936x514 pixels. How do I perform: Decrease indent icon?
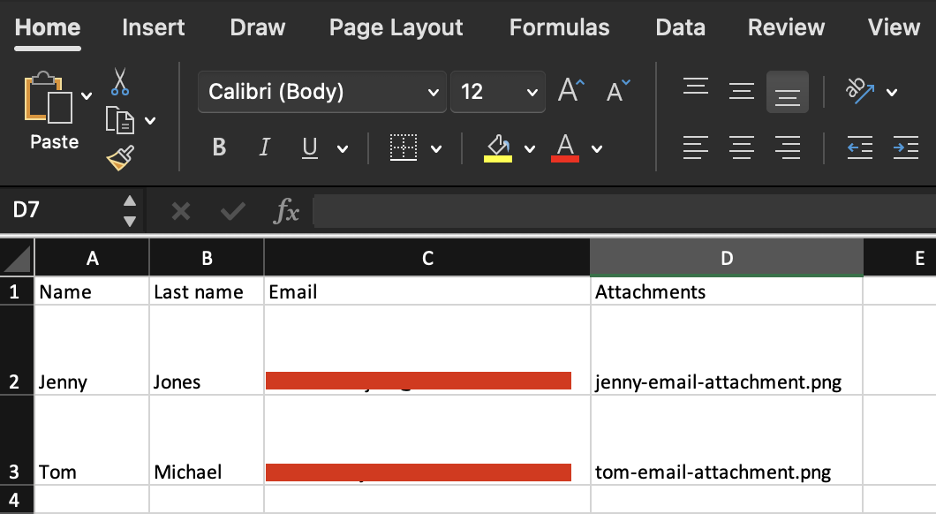tap(860, 147)
